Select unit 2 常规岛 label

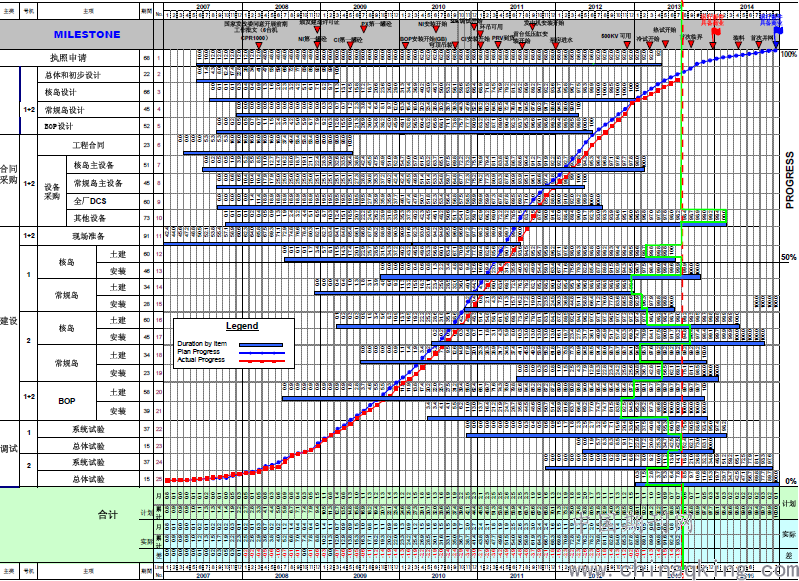pos(67,363)
